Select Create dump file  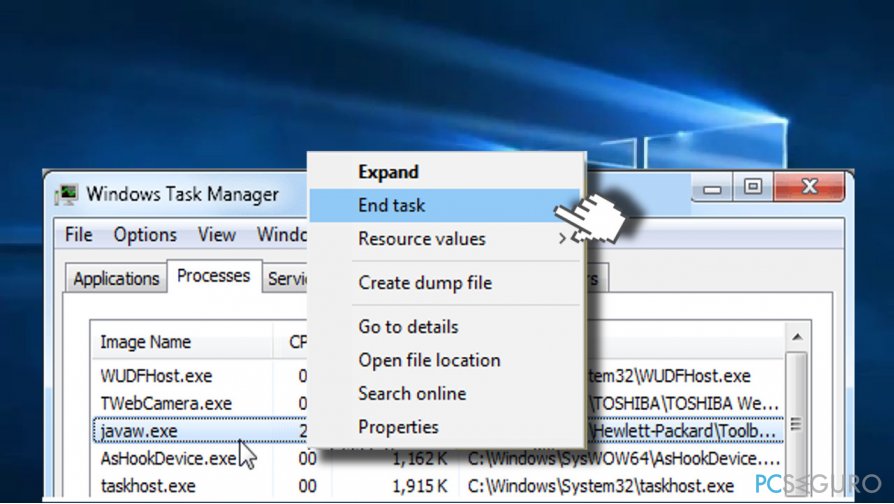click(425, 283)
